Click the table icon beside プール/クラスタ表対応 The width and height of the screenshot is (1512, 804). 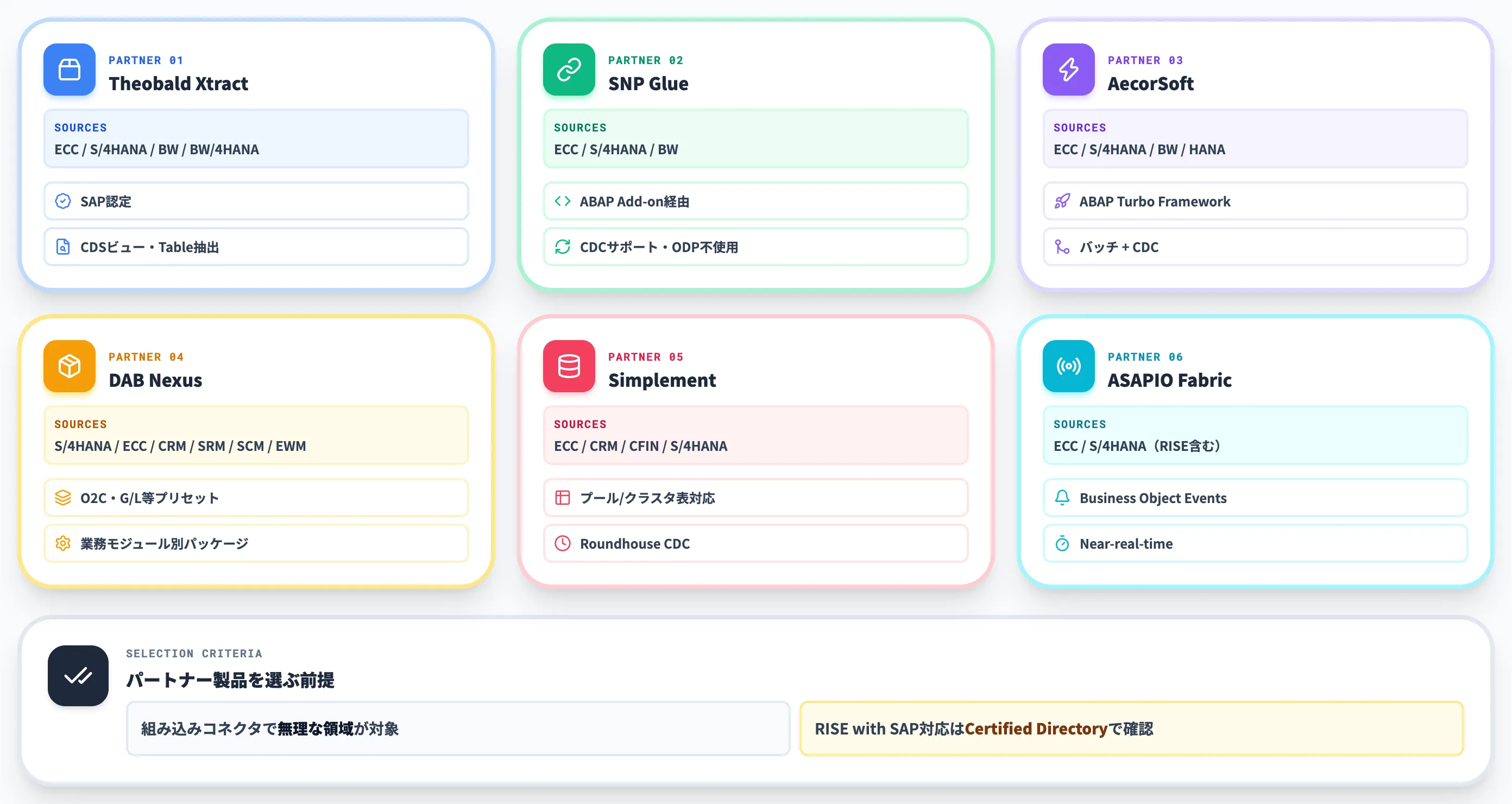click(x=562, y=498)
